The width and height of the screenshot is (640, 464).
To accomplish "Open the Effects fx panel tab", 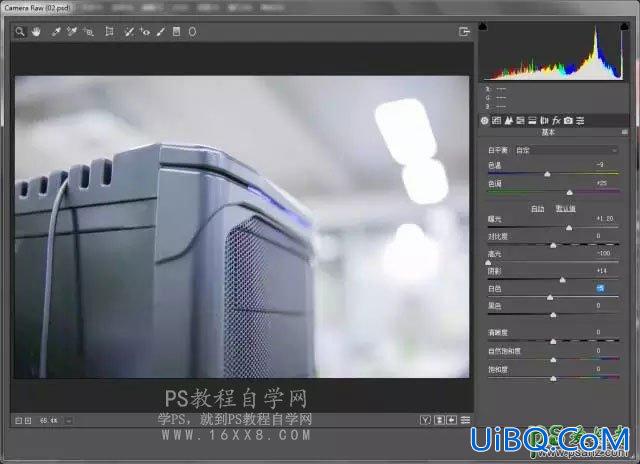I will [x=556, y=121].
